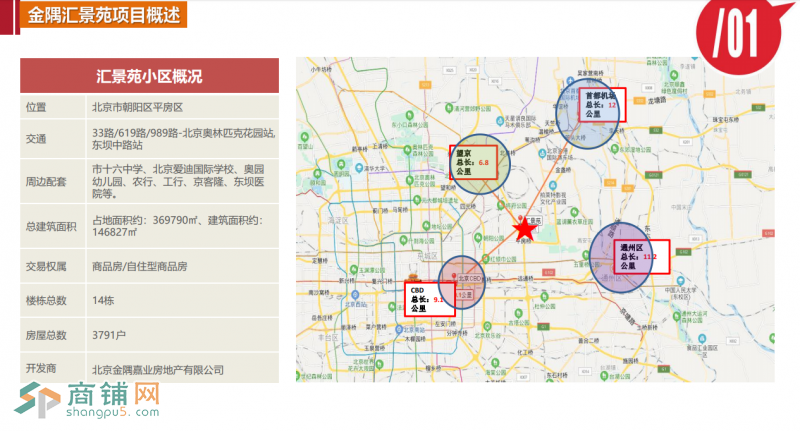Click the 北京欢乐谷 green icon
The image size is (800, 431).
coord(487,326)
